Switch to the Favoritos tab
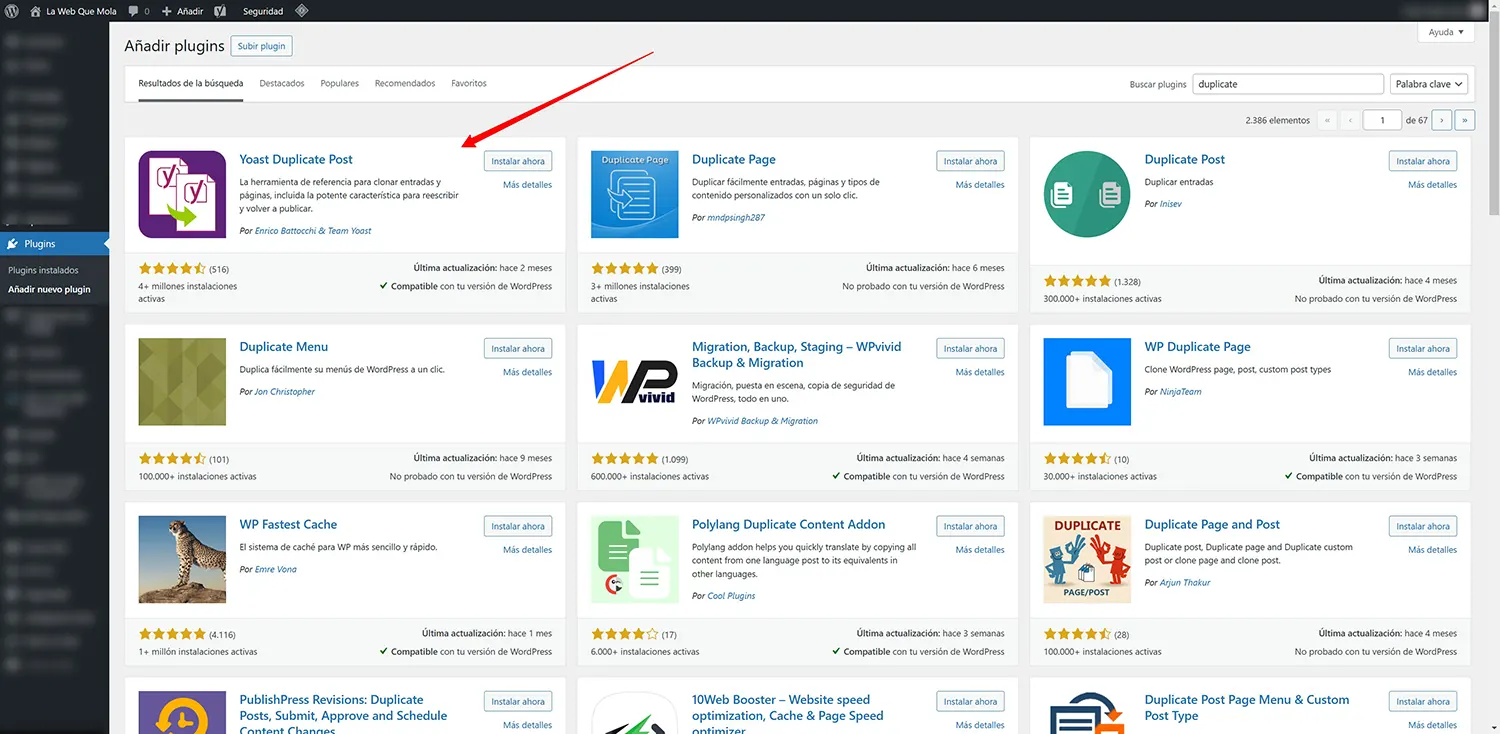 469,84
